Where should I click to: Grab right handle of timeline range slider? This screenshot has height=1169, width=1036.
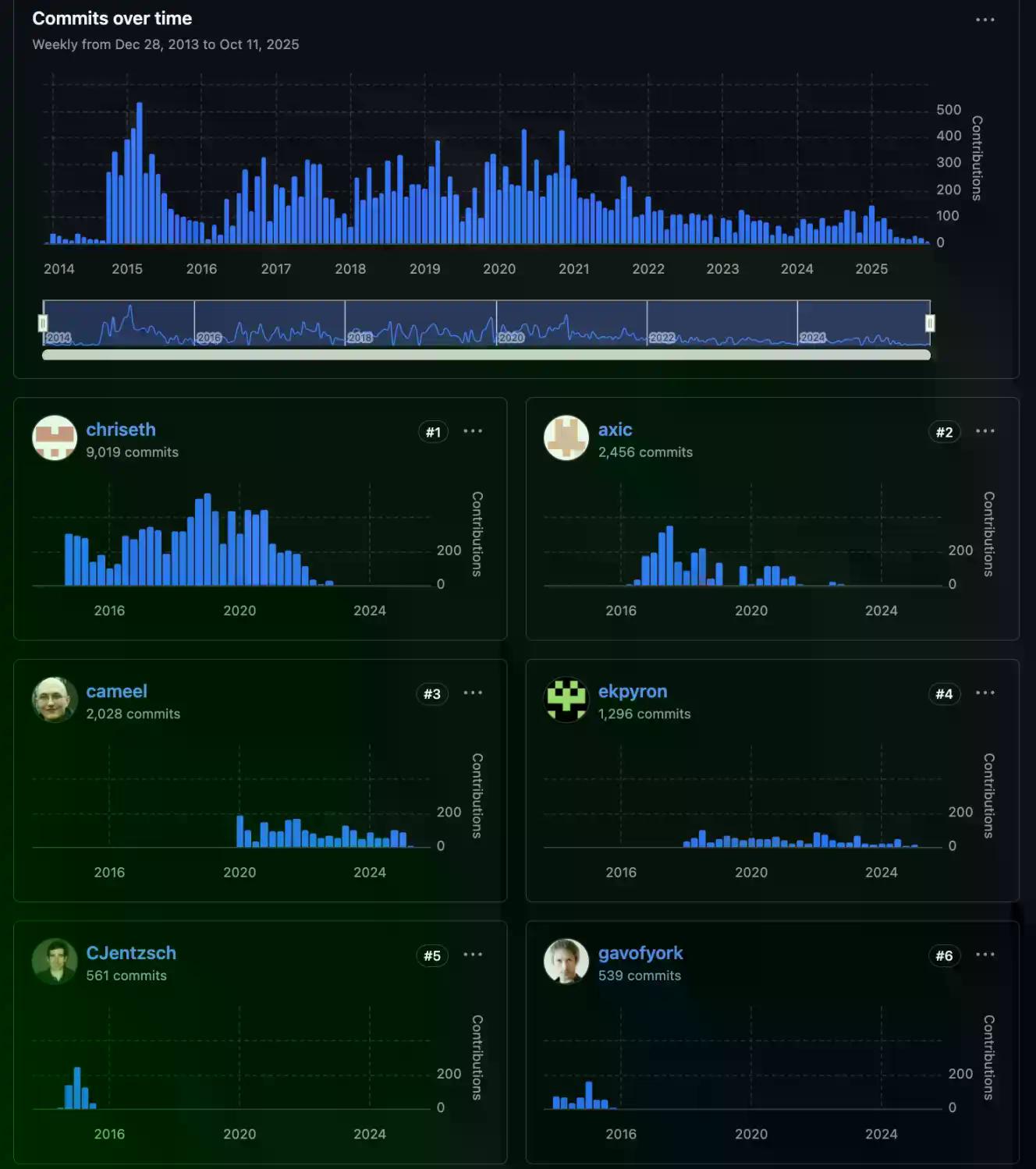930,323
